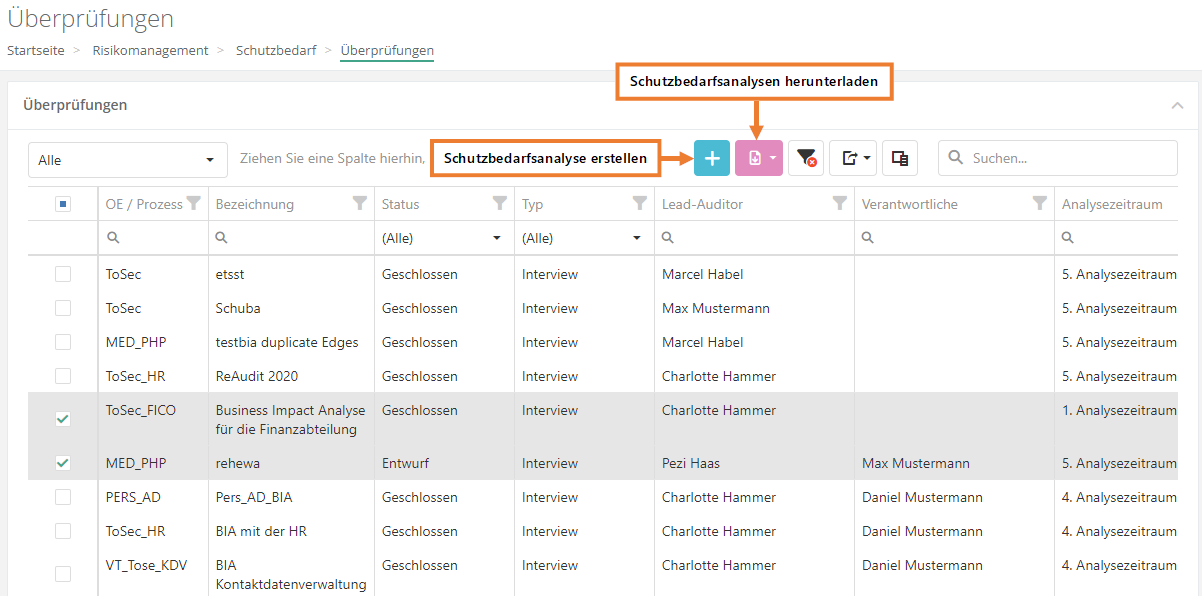Click filter icon on OE / Prozess column

pyautogui.click(x=194, y=204)
